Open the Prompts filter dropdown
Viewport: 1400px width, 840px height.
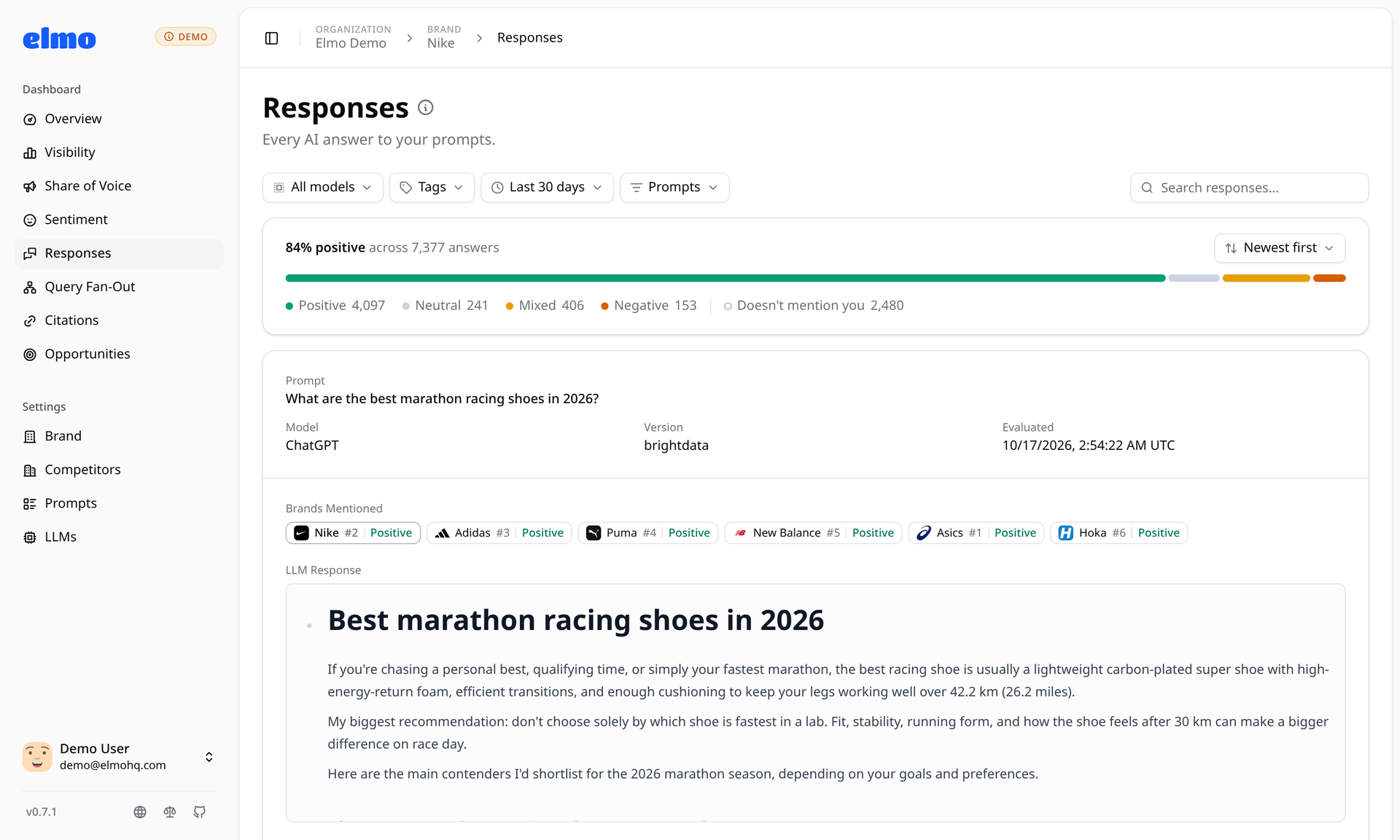coord(674,187)
